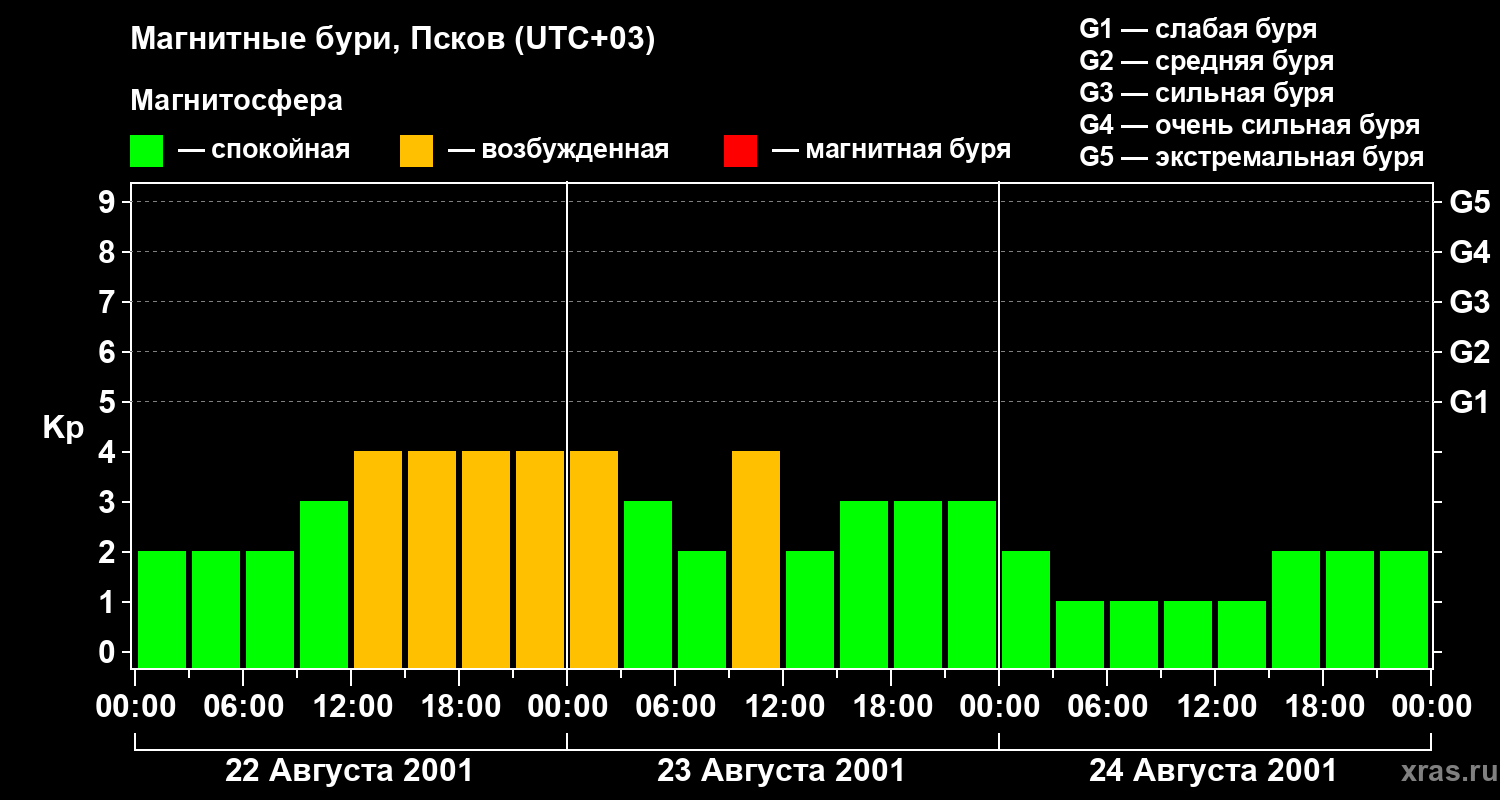
Task: Click 23 August 12:00–15:00 green Kp 2 bar
Action: click(x=810, y=609)
